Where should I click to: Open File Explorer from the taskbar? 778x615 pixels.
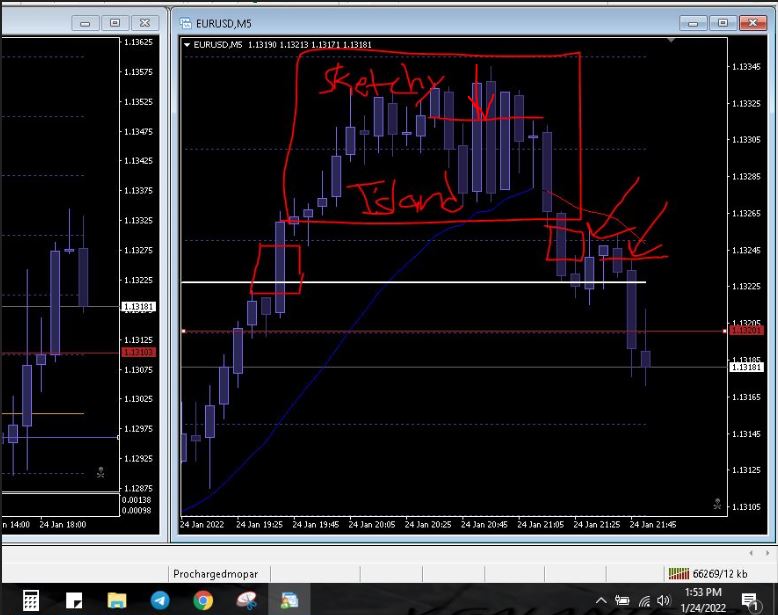(117, 600)
